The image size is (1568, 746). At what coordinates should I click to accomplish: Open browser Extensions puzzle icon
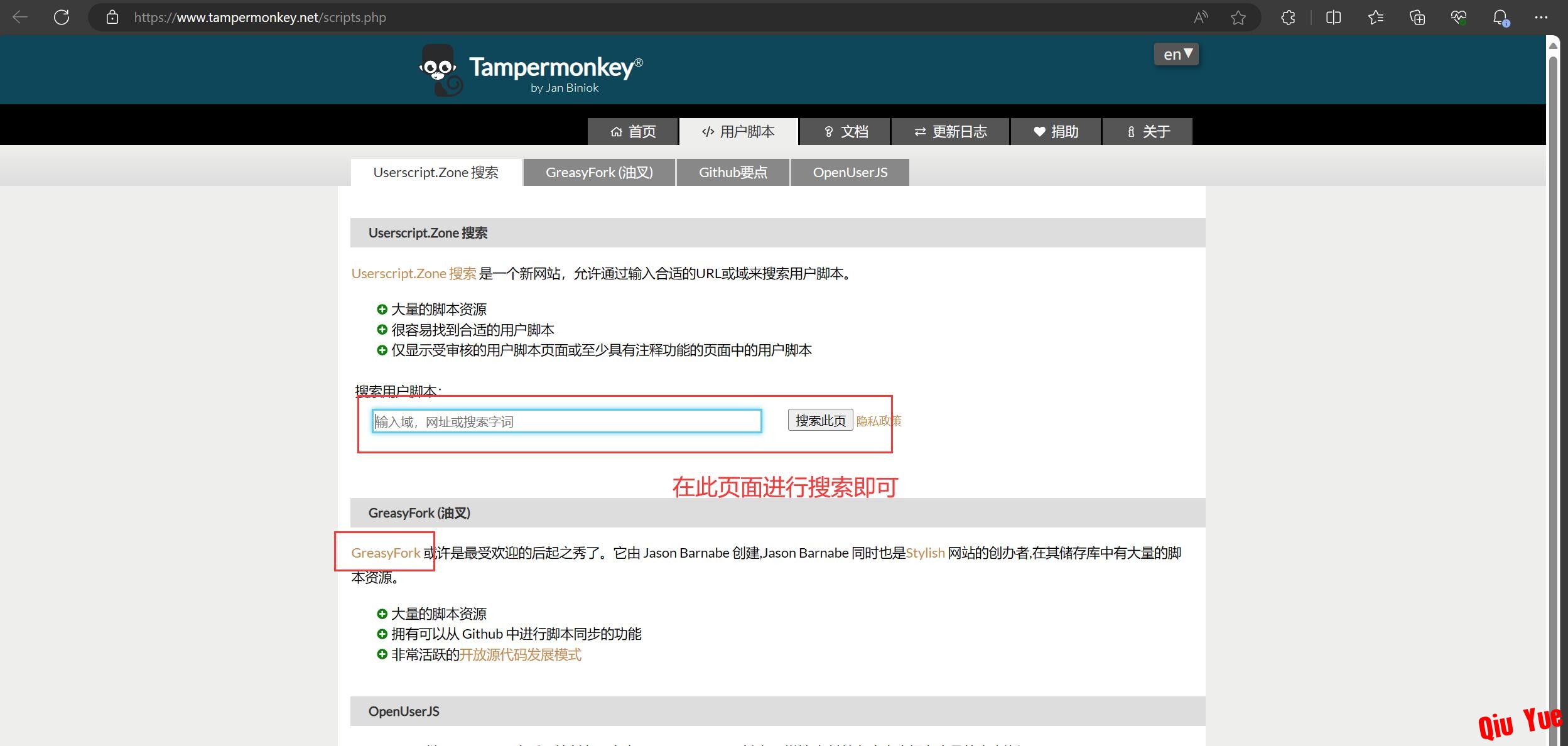(1288, 18)
